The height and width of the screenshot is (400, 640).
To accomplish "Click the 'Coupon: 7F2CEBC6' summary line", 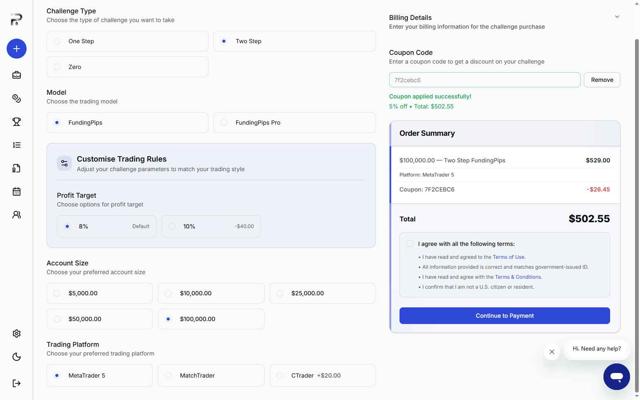I will 427,189.
